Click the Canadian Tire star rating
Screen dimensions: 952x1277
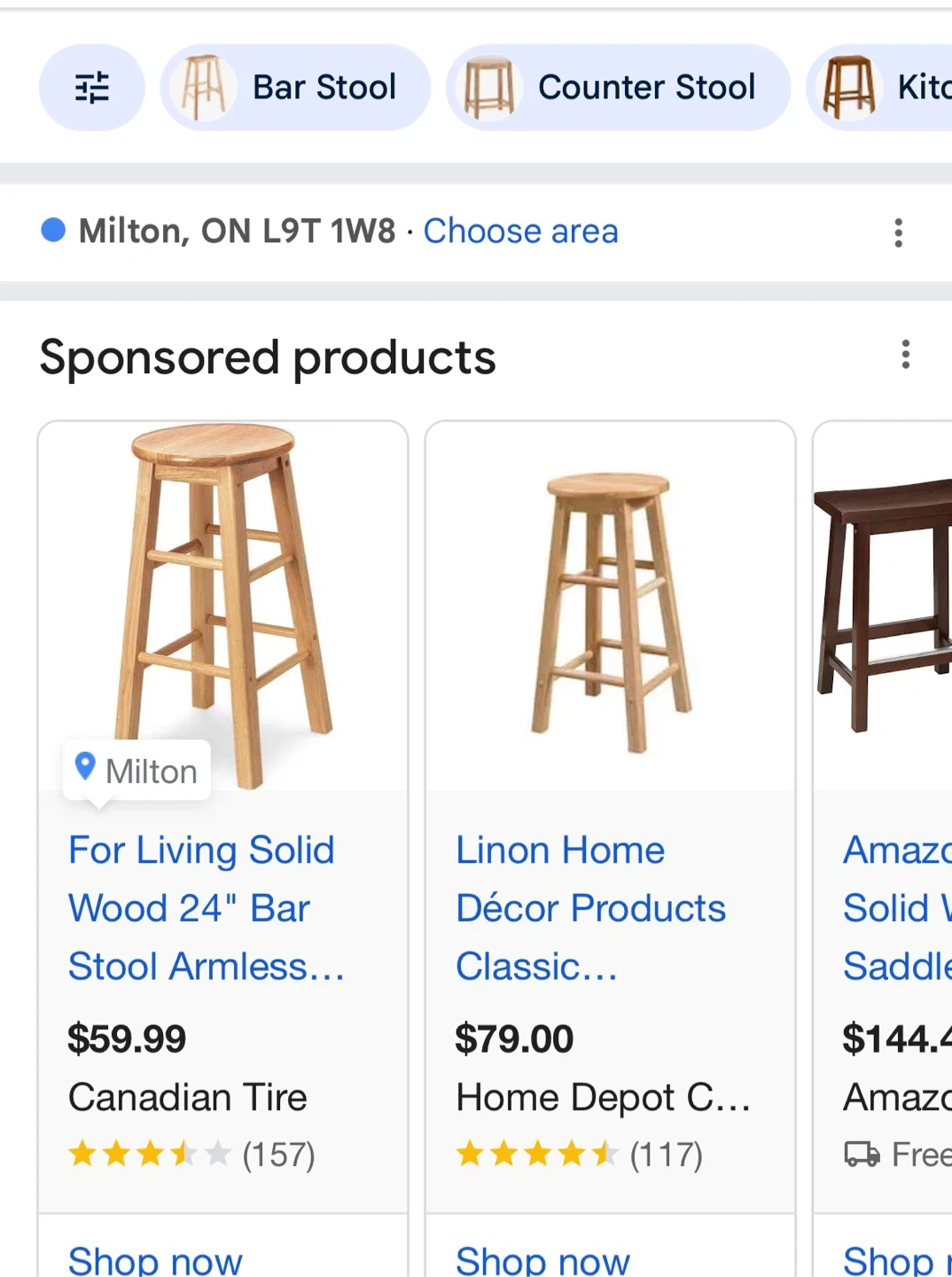[x=148, y=1155]
